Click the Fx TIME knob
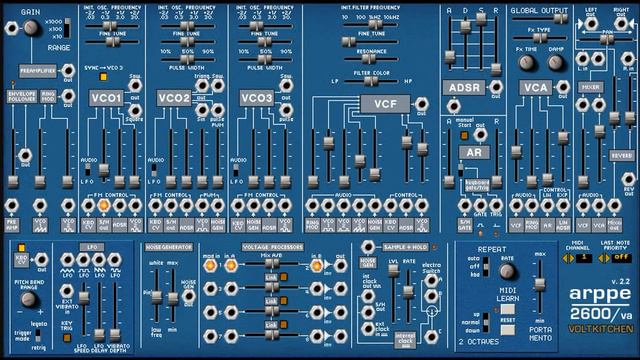640x360 pixels. click(527, 62)
